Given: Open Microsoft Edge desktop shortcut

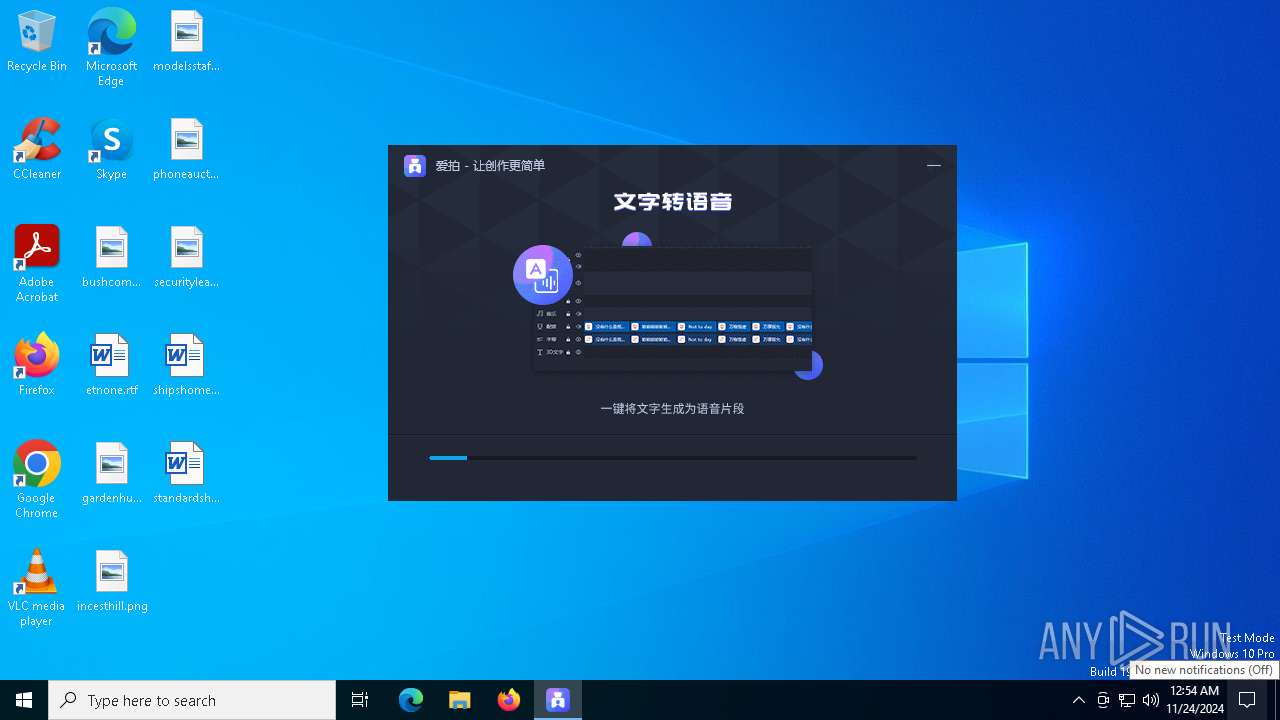Looking at the screenshot, I should pos(111,47).
